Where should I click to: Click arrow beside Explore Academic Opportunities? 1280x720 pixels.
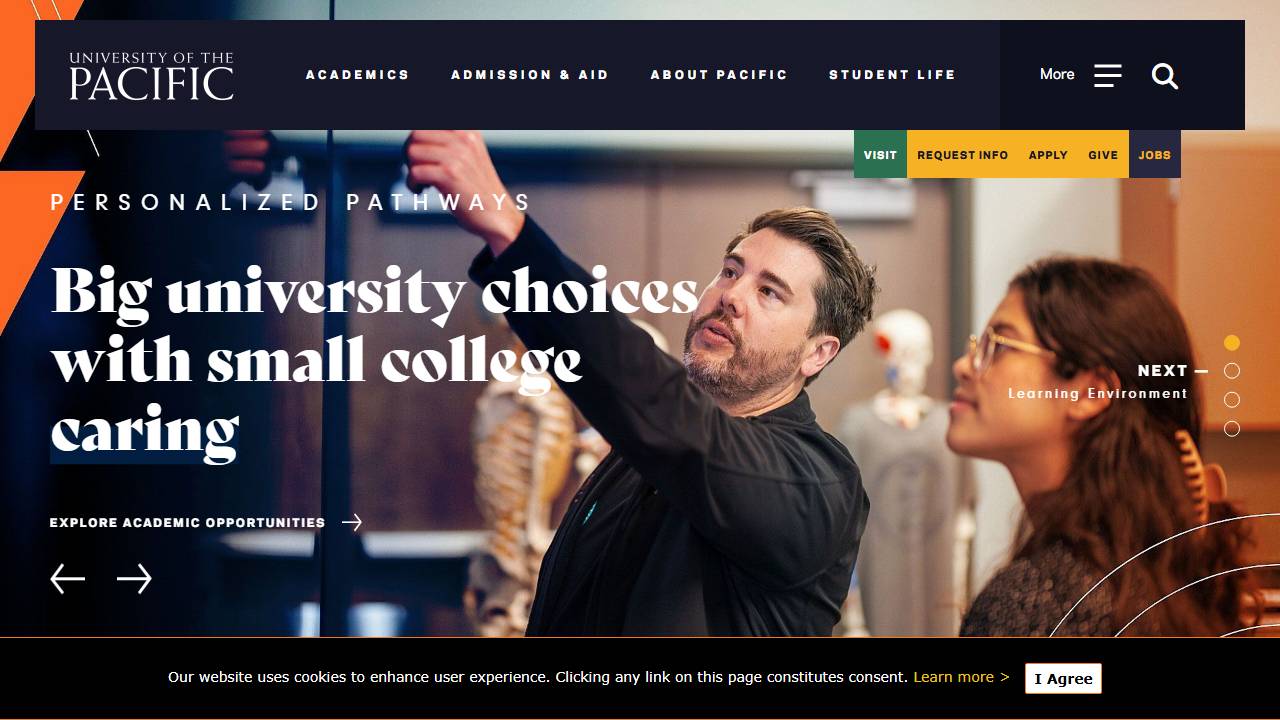point(352,522)
